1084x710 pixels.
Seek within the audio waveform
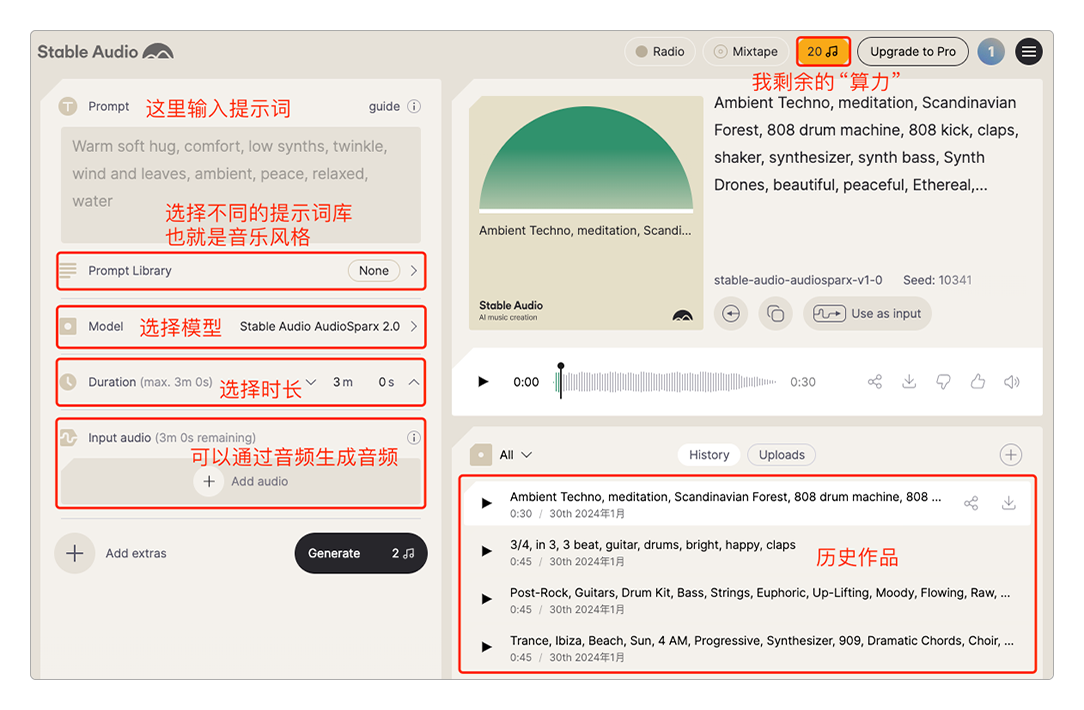(x=666, y=382)
